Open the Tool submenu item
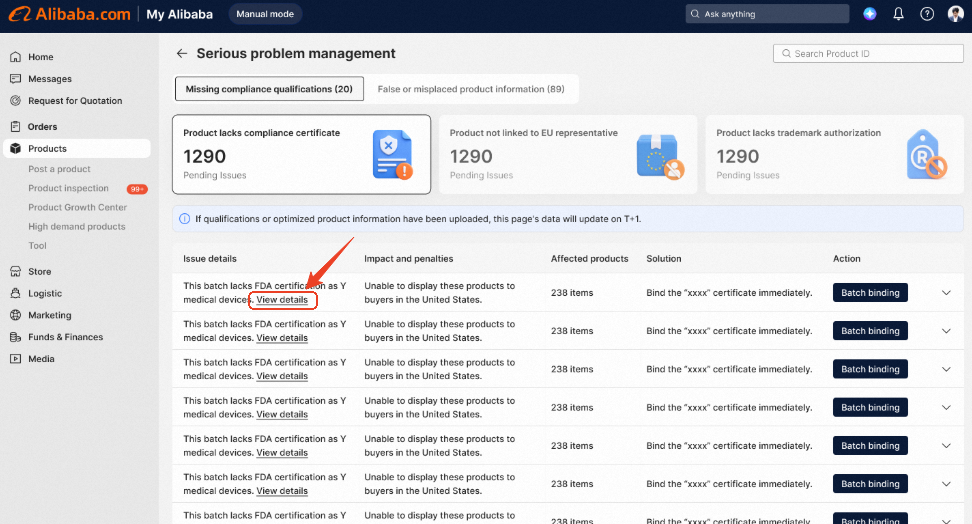This screenshot has width=972, height=524. click(x=37, y=246)
